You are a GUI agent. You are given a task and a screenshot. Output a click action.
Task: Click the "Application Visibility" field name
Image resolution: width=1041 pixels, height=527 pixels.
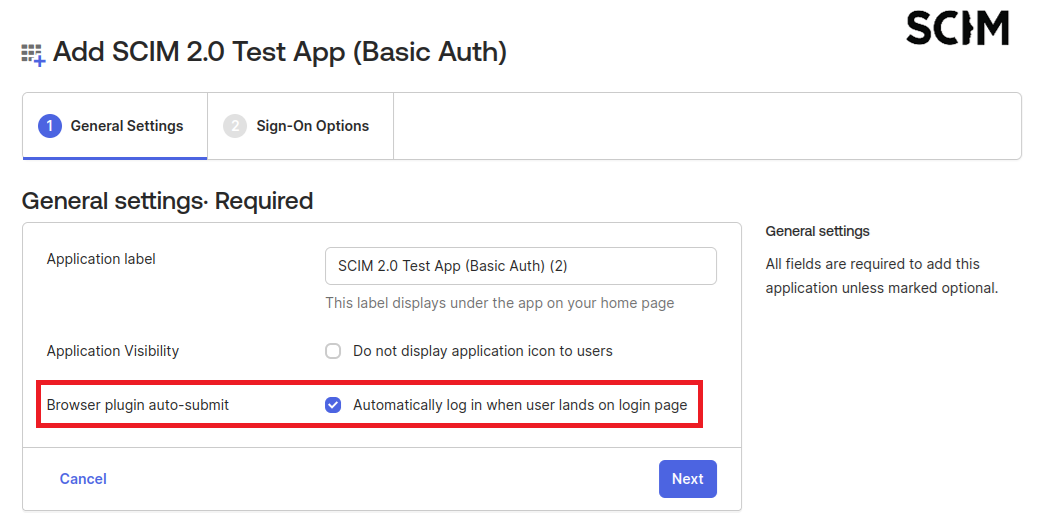click(113, 351)
